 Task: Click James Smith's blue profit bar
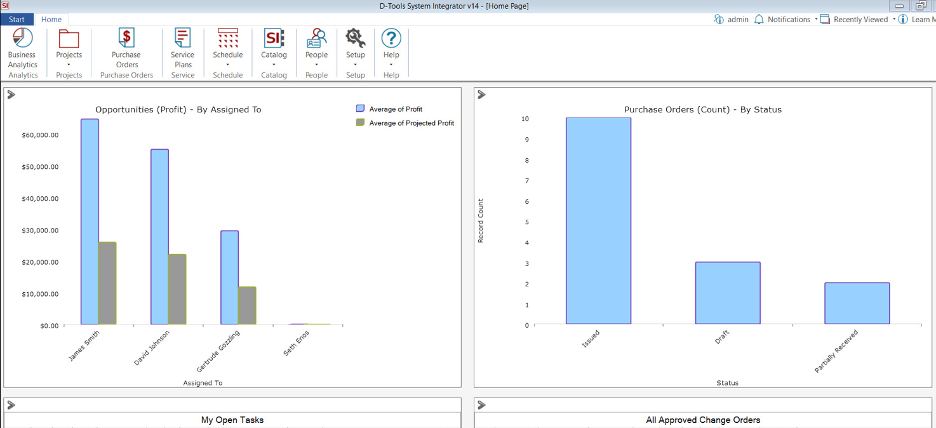click(x=90, y=222)
